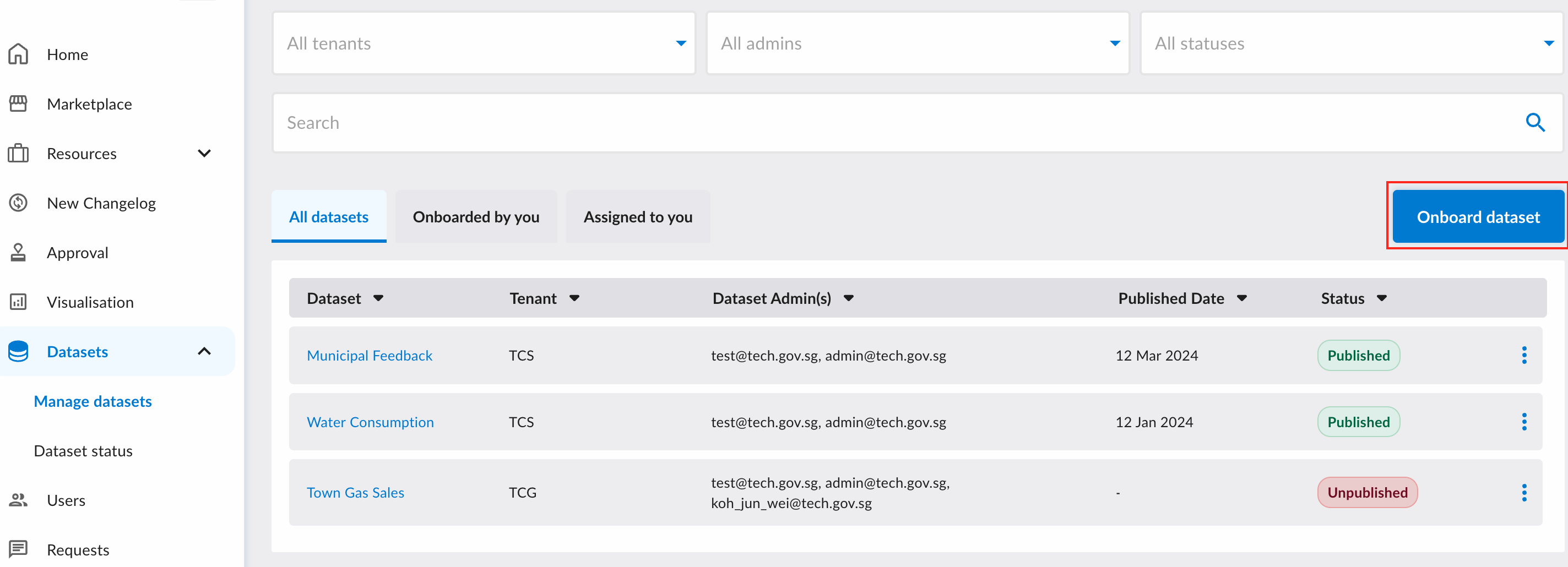Sort by the Tenant column arrow
The width and height of the screenshot is (1568, 567).
[x=574, y=298]
